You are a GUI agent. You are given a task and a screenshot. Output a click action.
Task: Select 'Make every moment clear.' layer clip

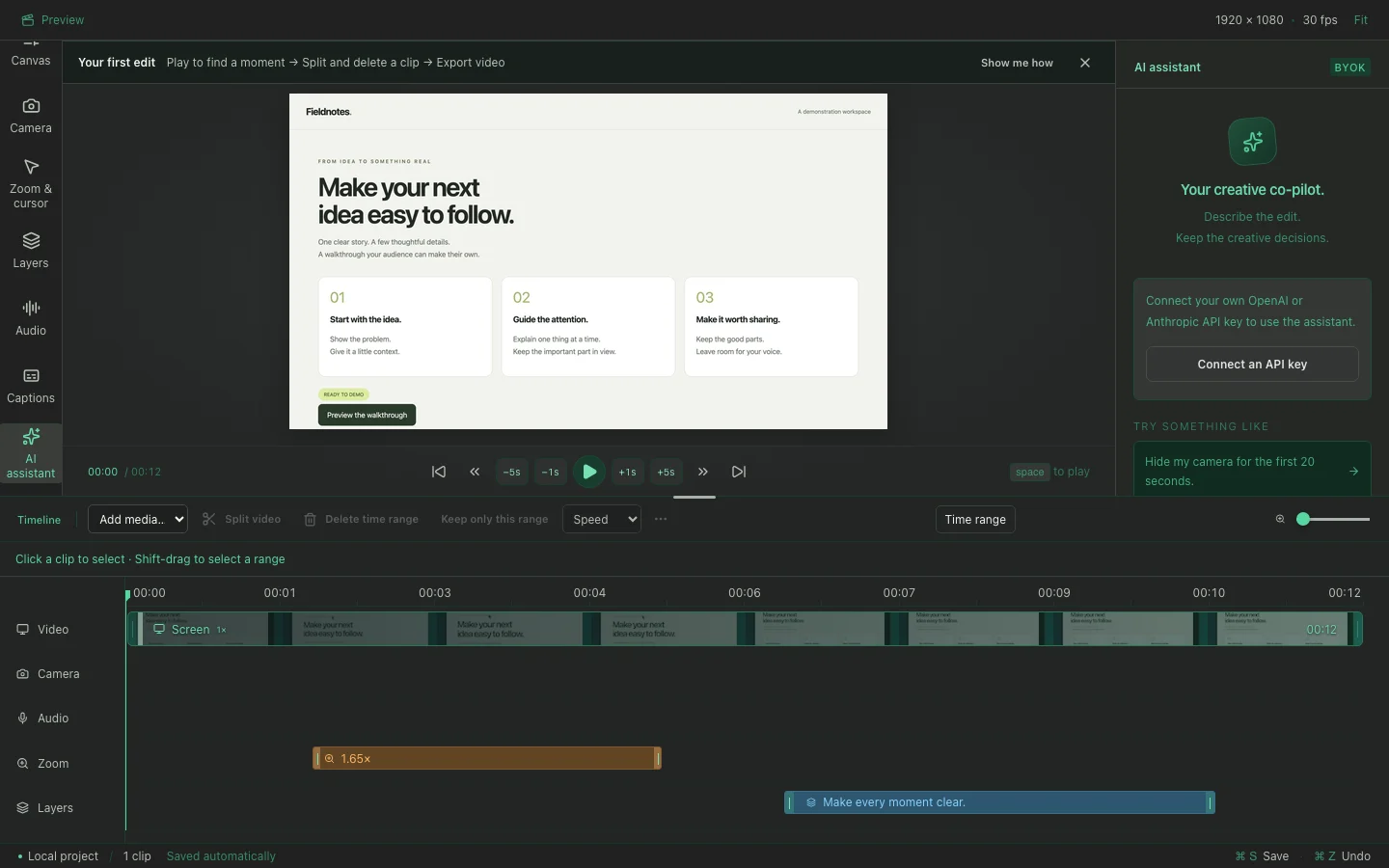coord(999,802)
